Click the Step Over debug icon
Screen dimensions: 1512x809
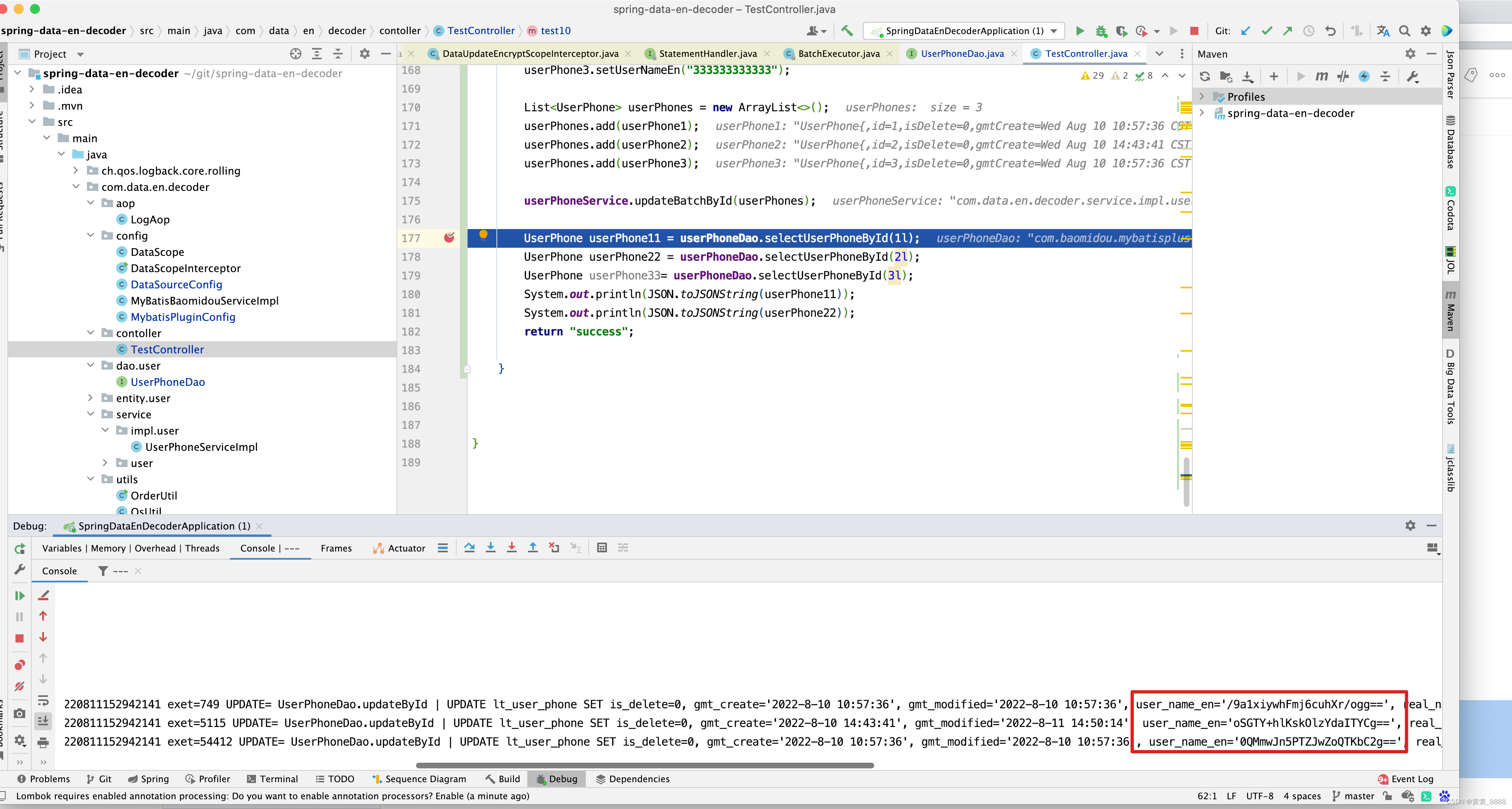point(471,548)
